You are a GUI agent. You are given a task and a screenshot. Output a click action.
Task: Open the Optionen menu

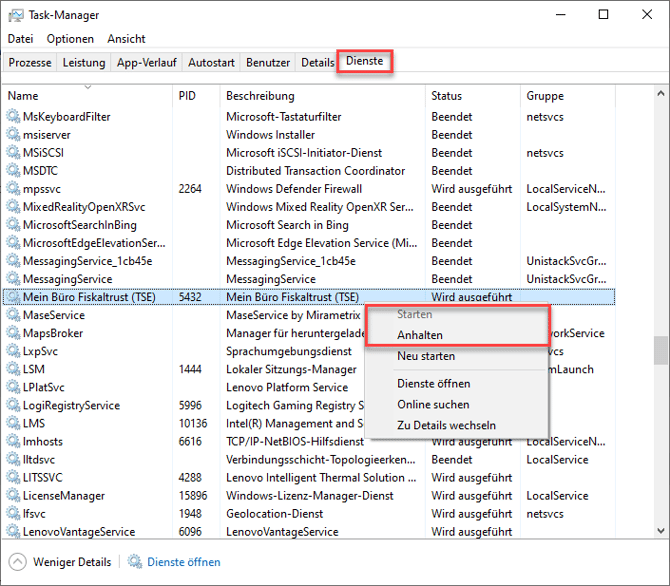click(x=70, y=39)
